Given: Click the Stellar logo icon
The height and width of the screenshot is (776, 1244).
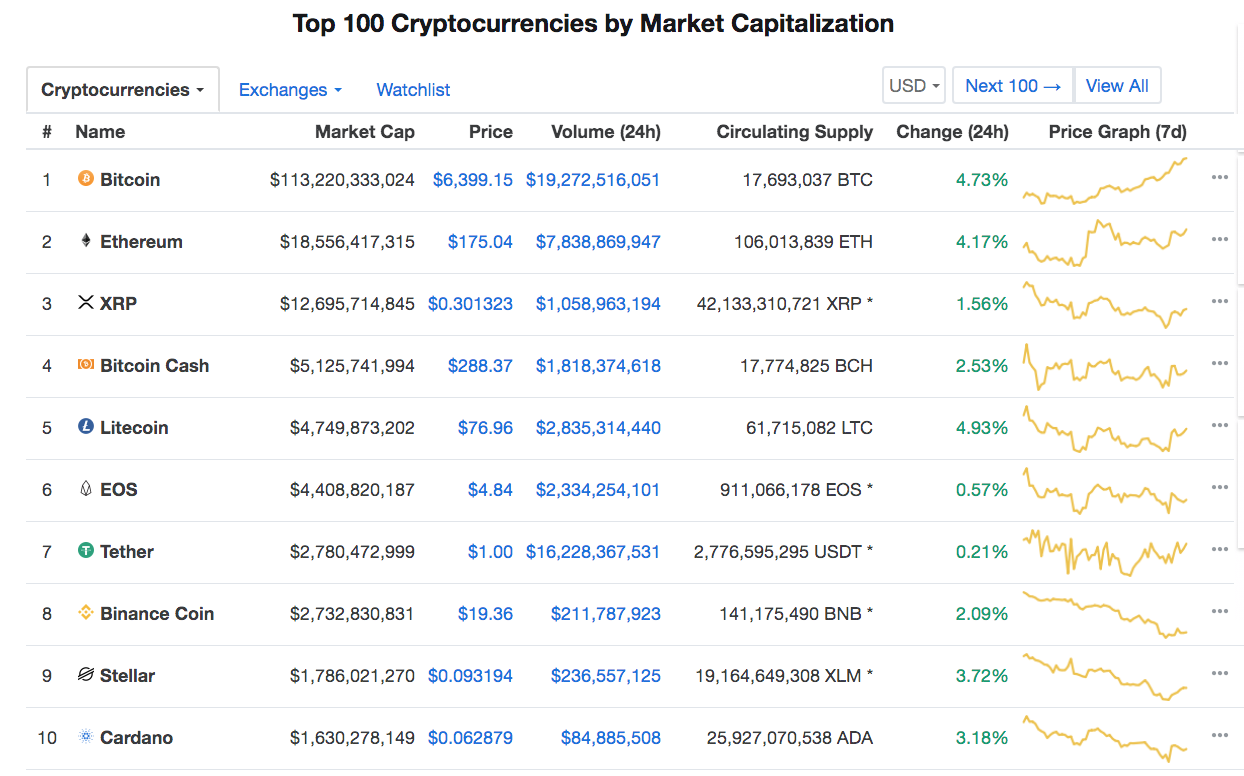Looking at the screenshot, I should pos(86,675).
